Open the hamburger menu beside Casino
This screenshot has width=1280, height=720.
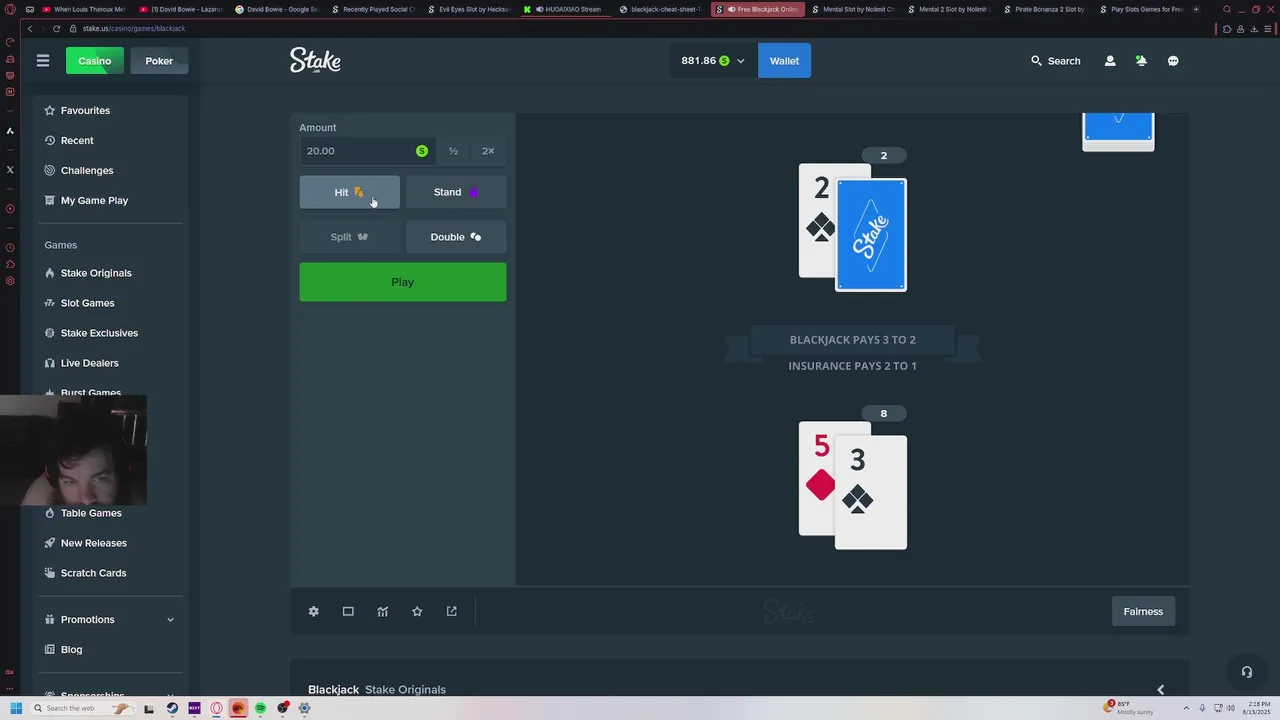pos(43,61)
